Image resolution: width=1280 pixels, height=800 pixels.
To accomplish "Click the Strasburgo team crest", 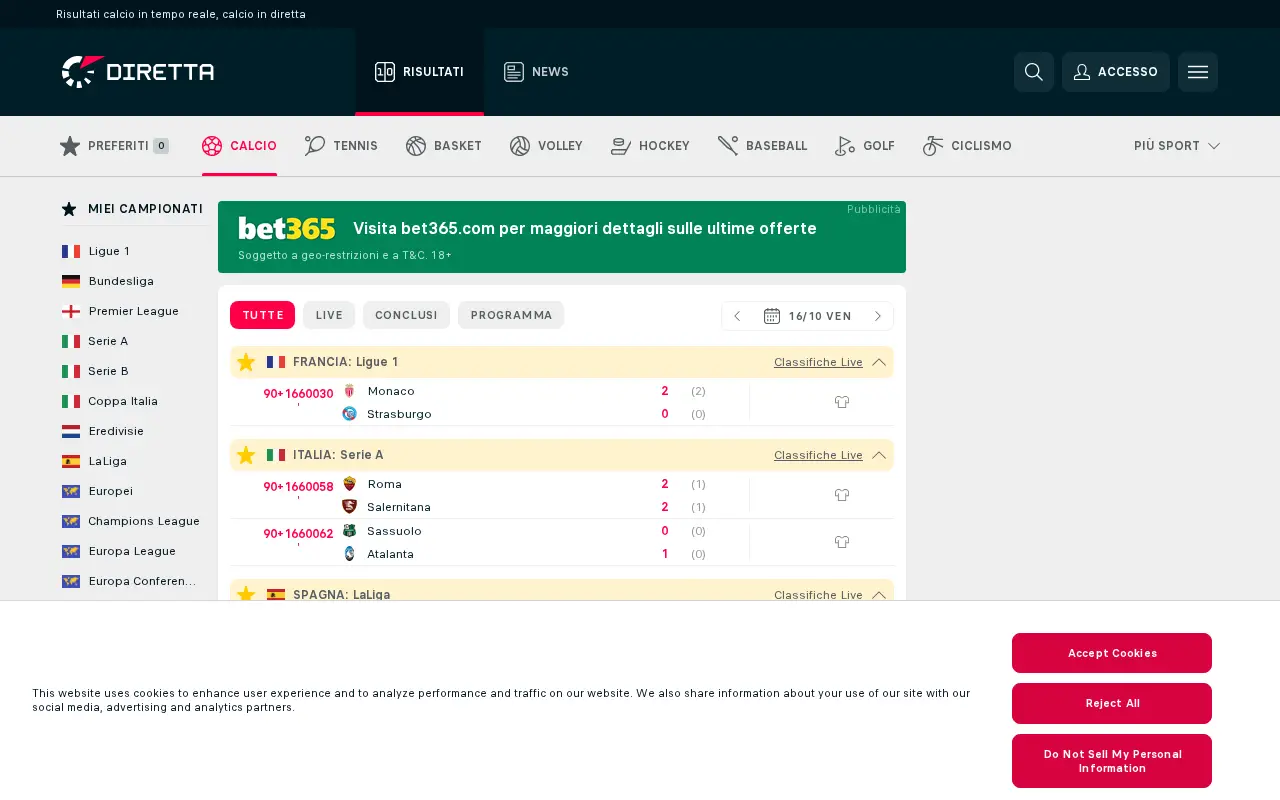I will (350, 414).
